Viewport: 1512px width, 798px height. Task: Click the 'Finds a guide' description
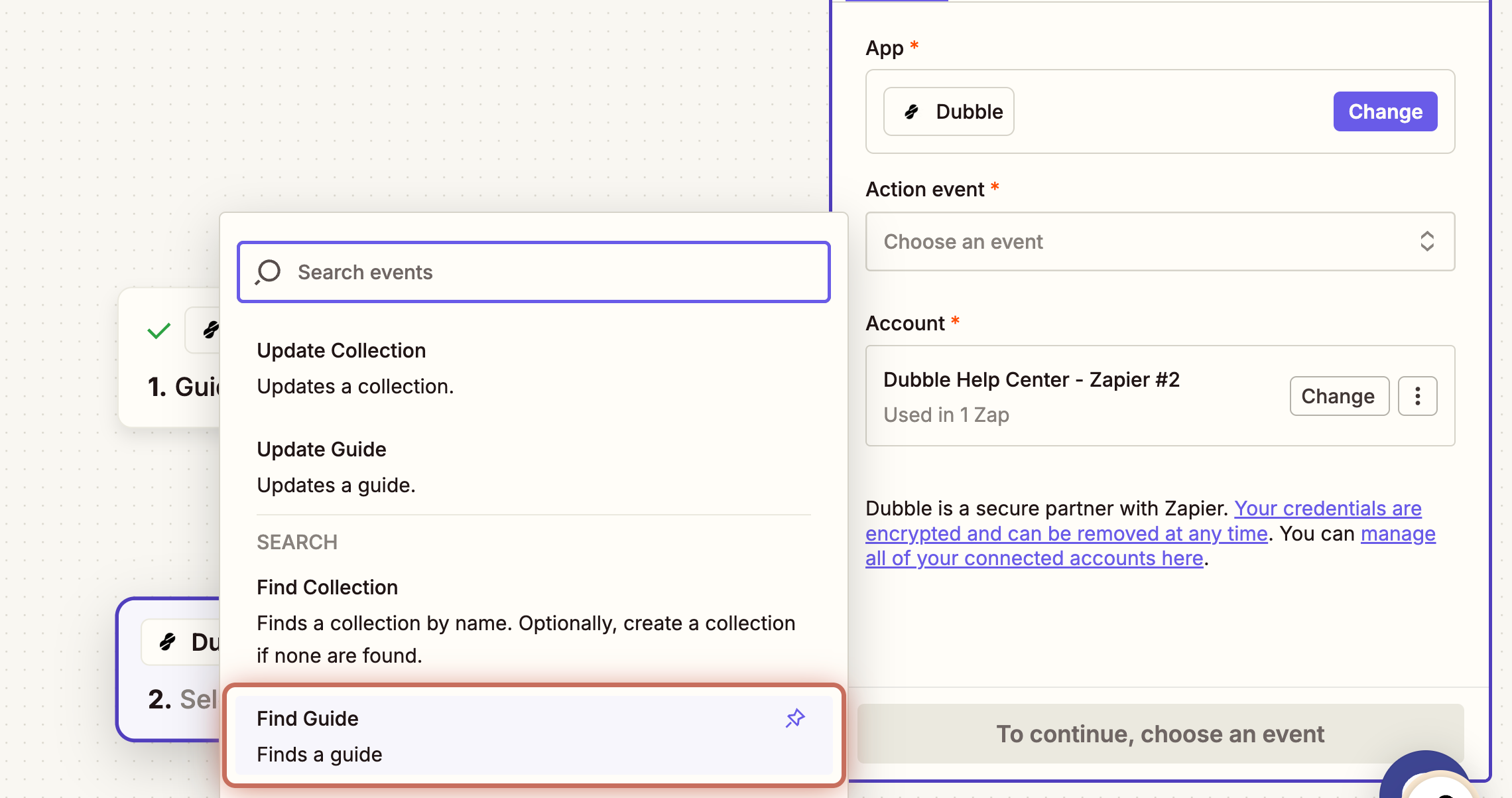(x=320, y=754)
